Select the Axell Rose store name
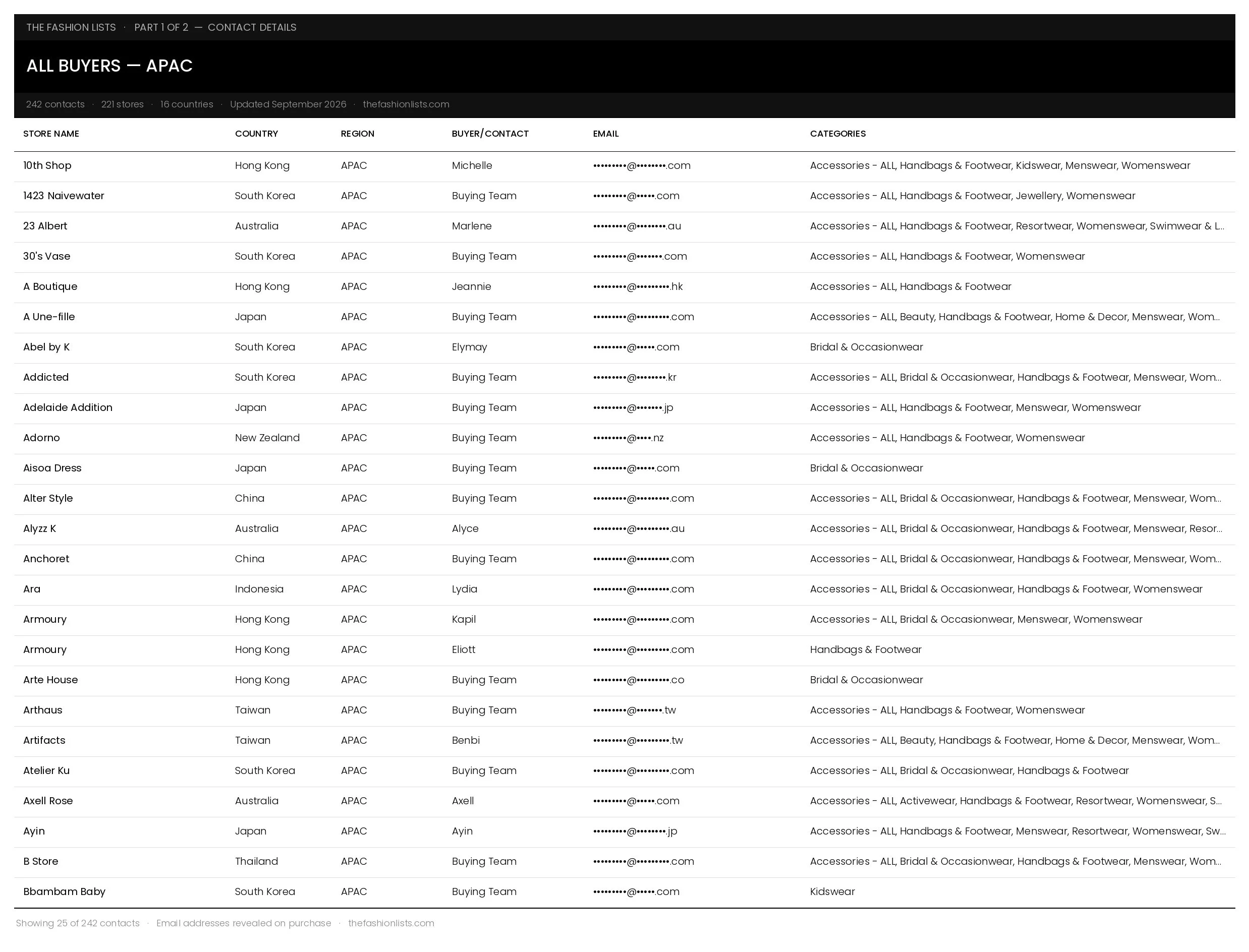Viewport: 1249px width, 952px height. 48,801
